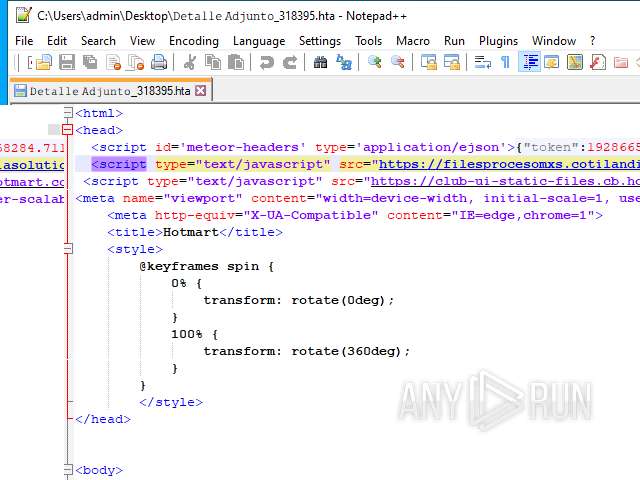Click the highlighted <script tag text
The width and height of the screenshot is (640, 480).
(x=119, y=164)
